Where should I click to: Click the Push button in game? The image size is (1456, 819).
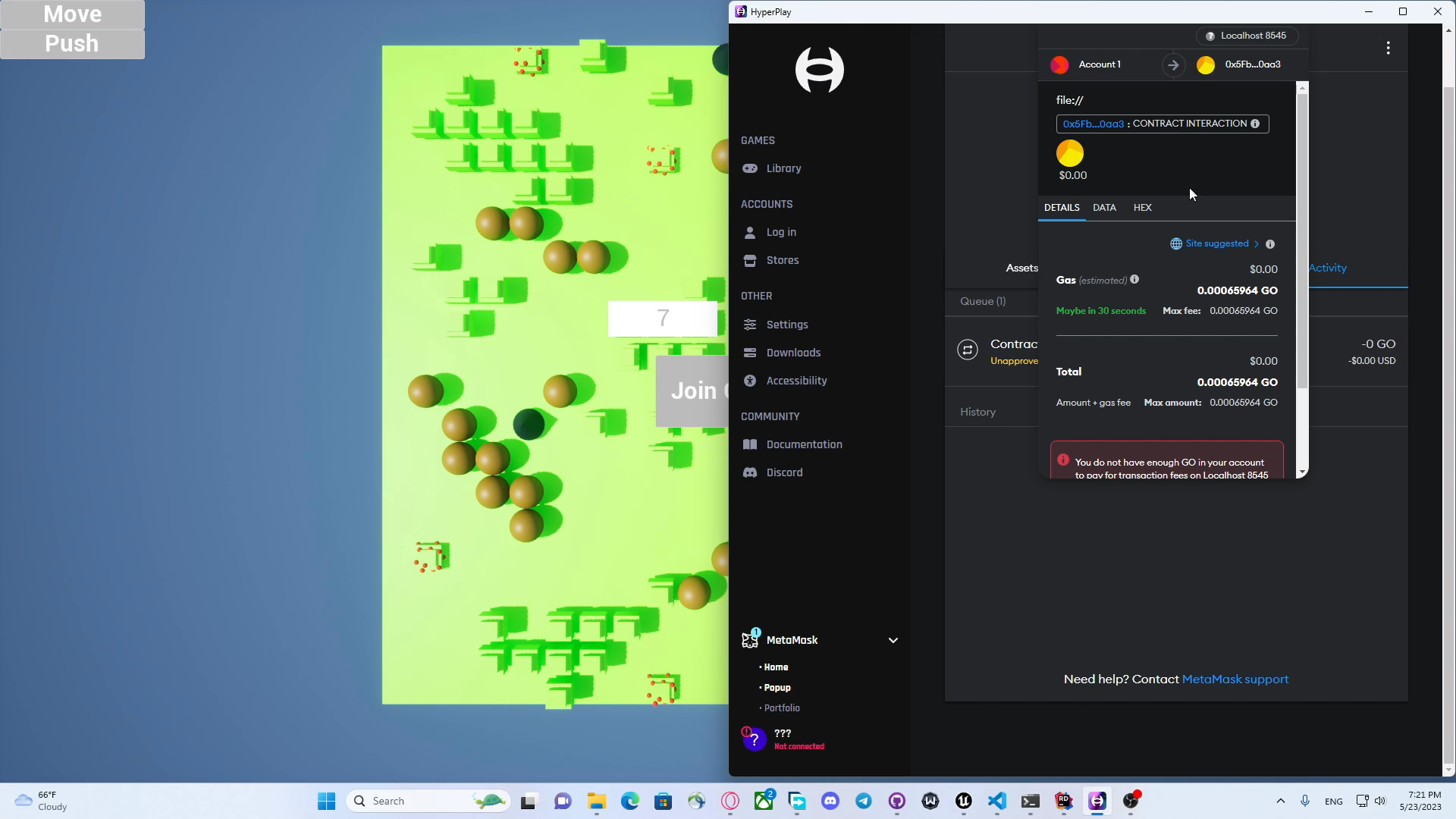pyautogui.click(x=72, y=44)
